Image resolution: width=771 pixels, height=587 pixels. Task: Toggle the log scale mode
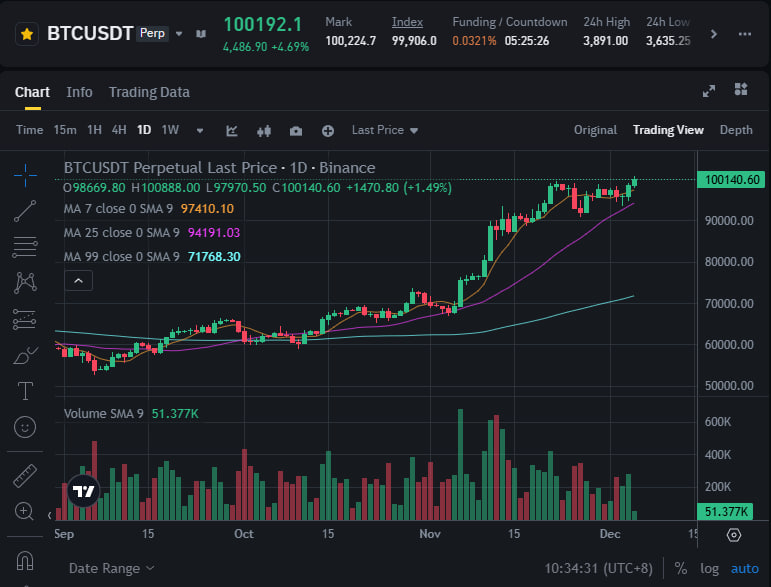click(x=709, y=569)
